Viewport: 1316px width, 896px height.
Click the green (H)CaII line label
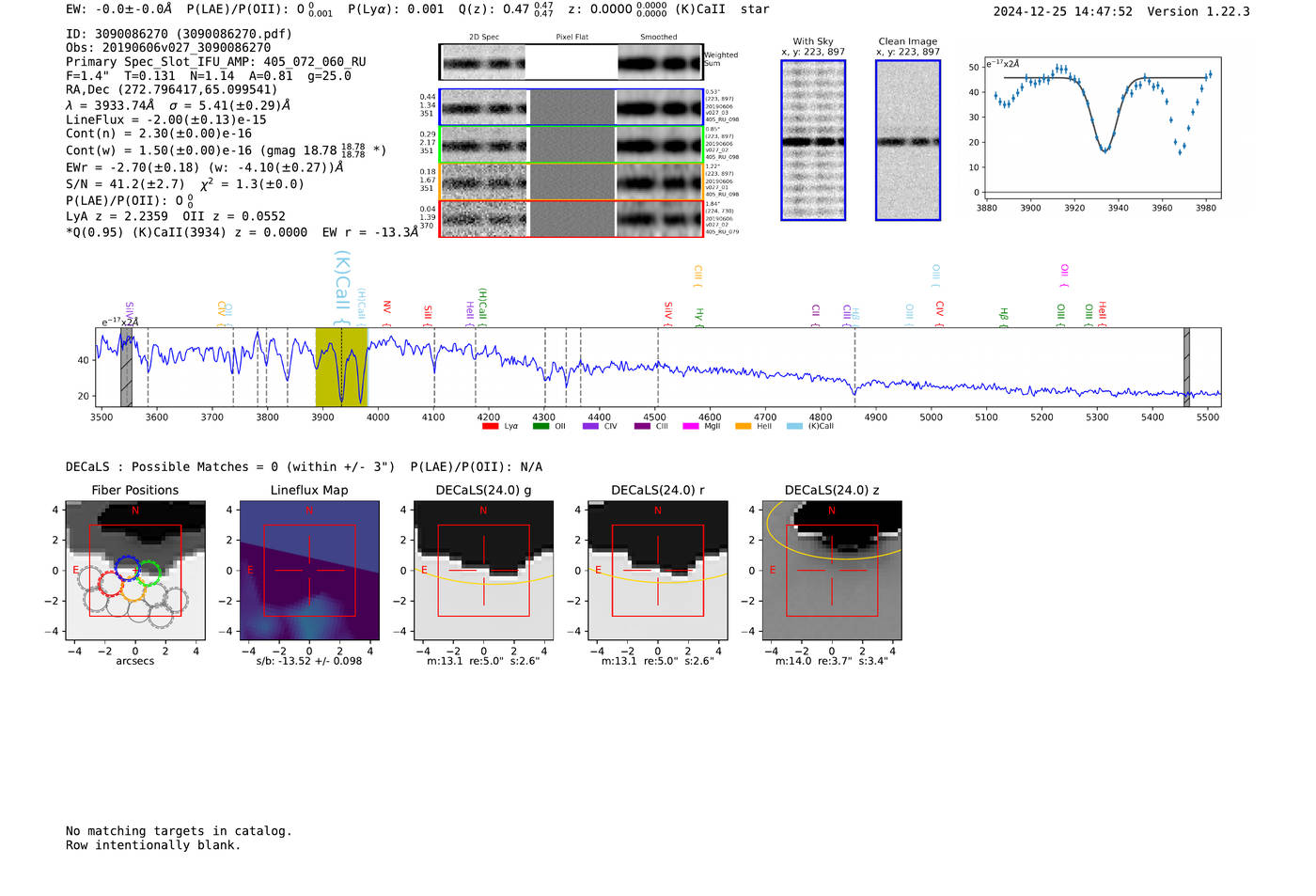482,307
